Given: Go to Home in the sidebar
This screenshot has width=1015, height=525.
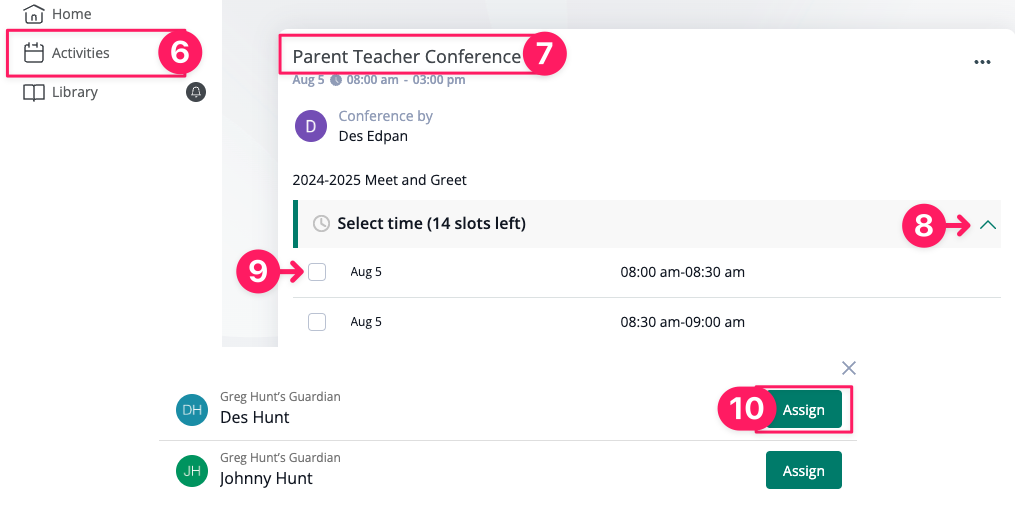Looking at the screenshot, I should [71, 14].
